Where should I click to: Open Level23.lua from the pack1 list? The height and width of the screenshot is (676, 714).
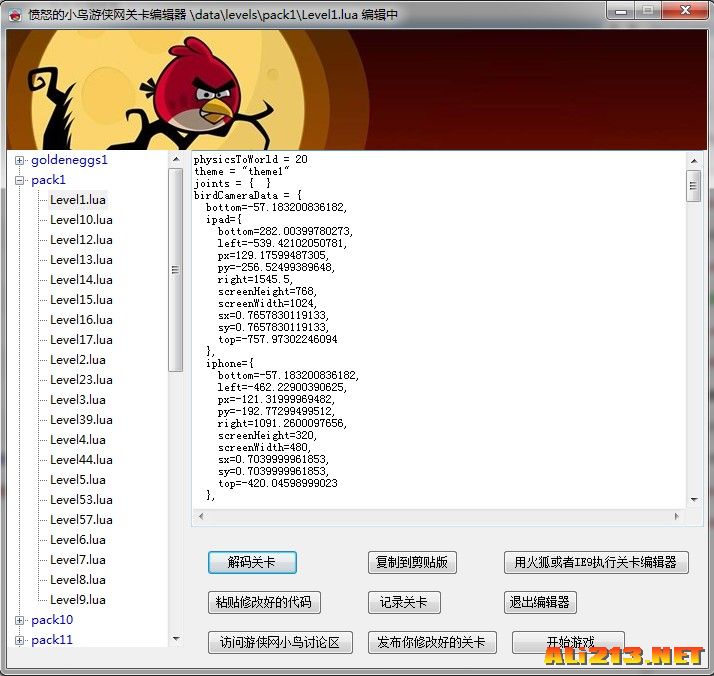[x=81, y=380]
